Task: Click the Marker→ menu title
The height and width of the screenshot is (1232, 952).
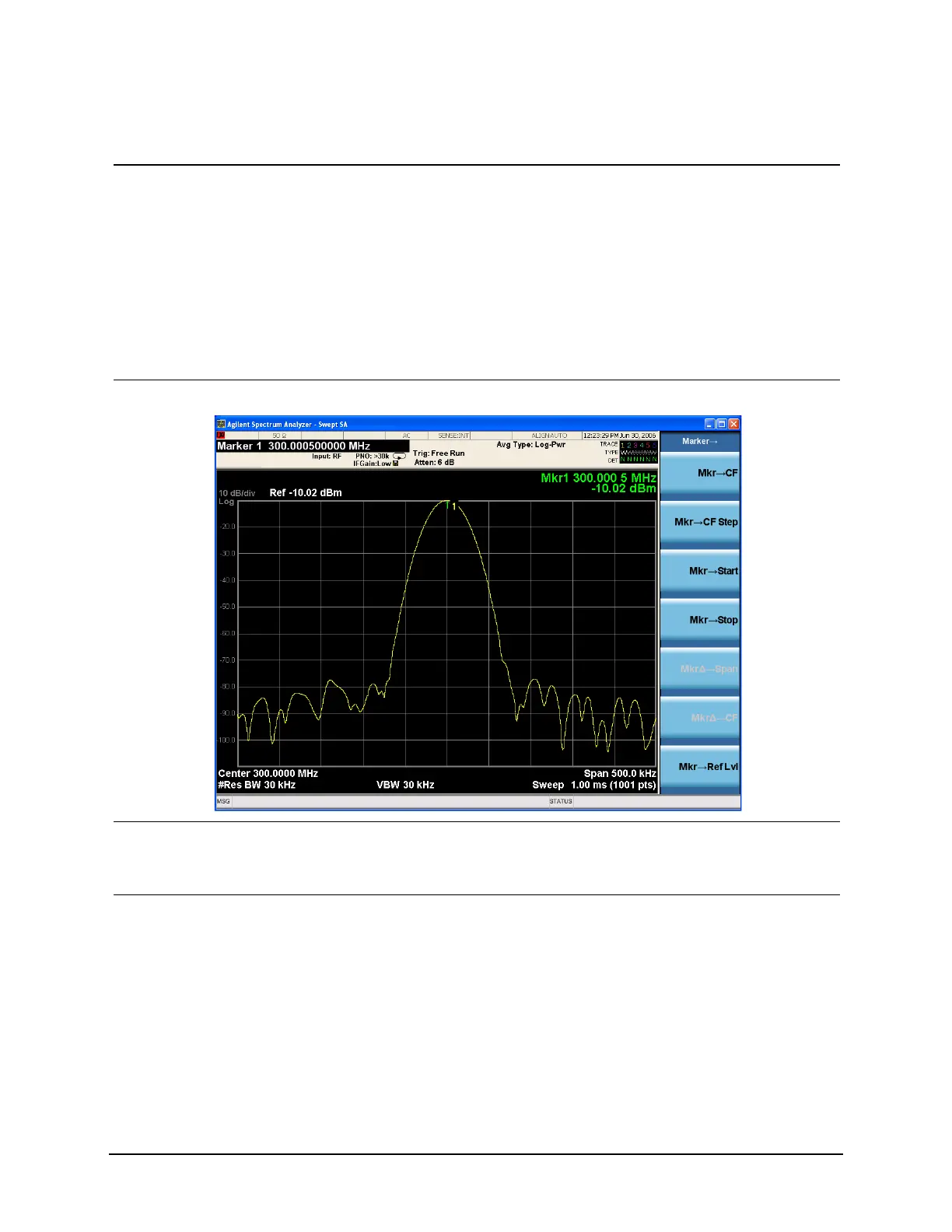Action: 700,441
